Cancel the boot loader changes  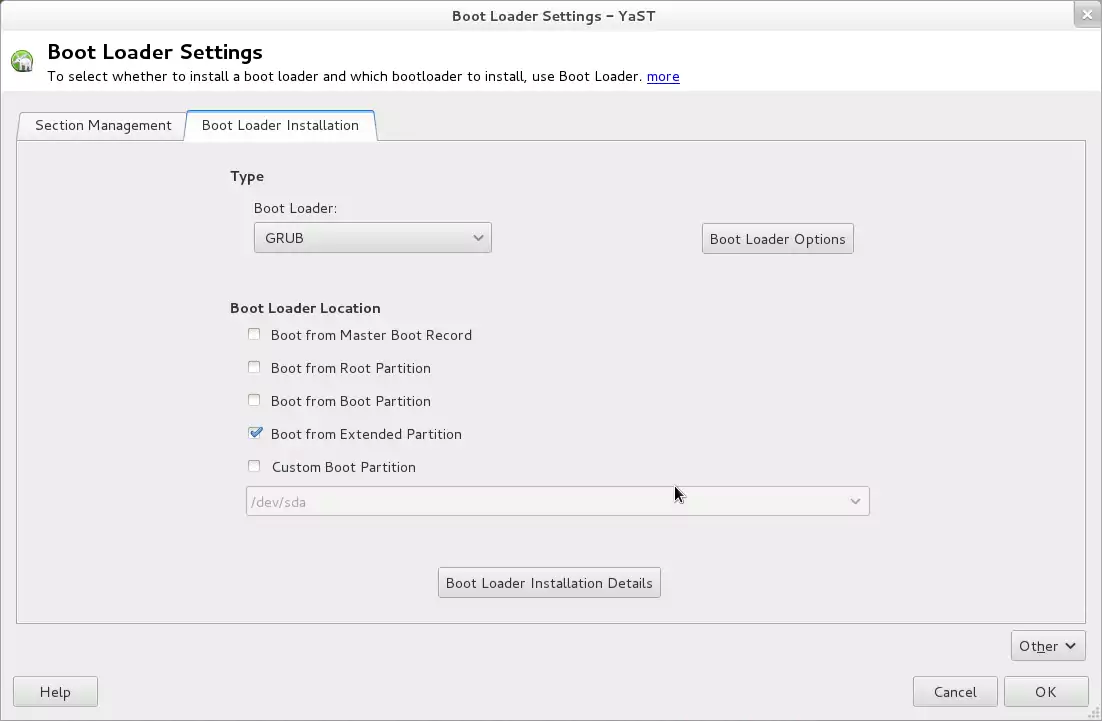pyautogui.click(x=954, y=692)
